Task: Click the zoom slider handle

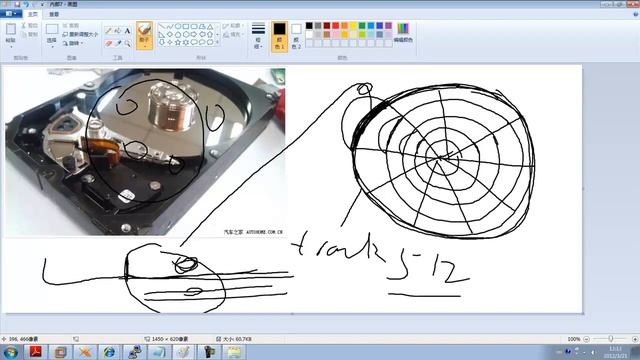Action: click(x=611, y=339)
